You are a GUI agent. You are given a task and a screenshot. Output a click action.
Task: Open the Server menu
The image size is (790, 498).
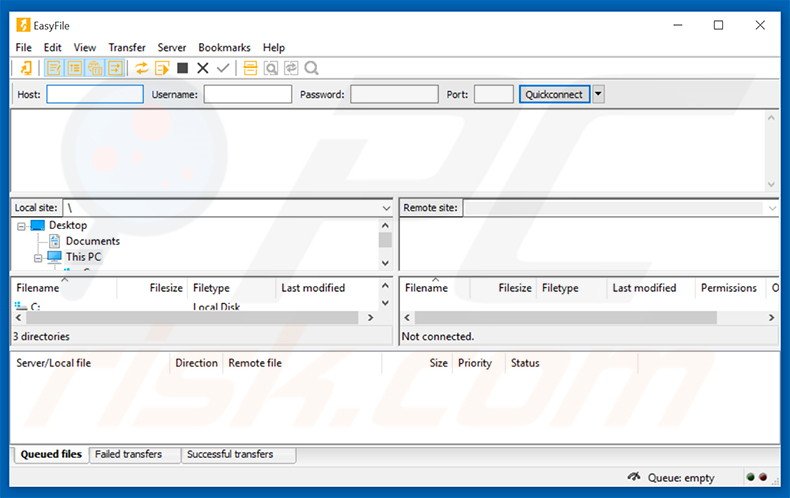[x=172, y=47]
